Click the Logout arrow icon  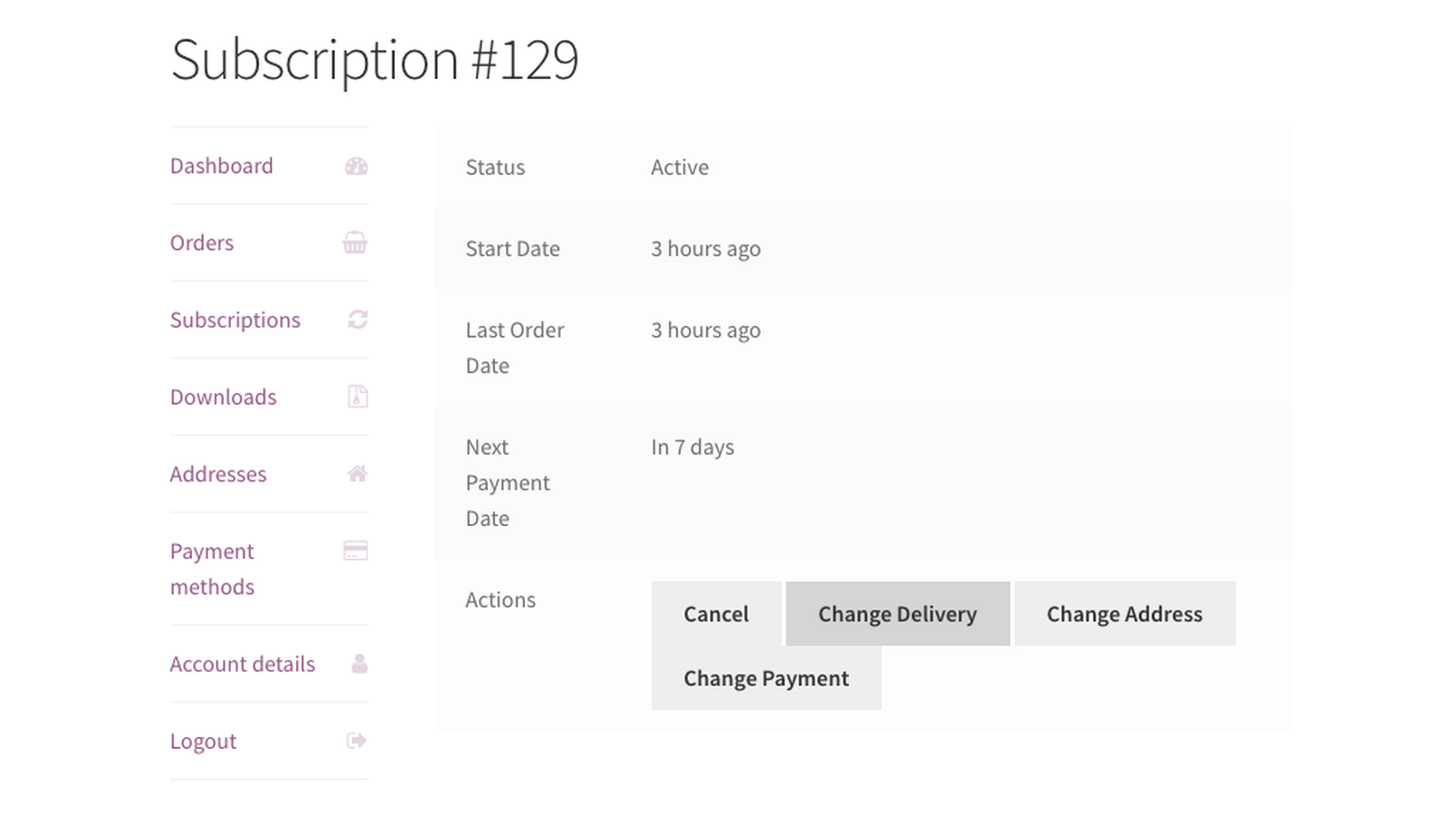(x=357, y=741)
